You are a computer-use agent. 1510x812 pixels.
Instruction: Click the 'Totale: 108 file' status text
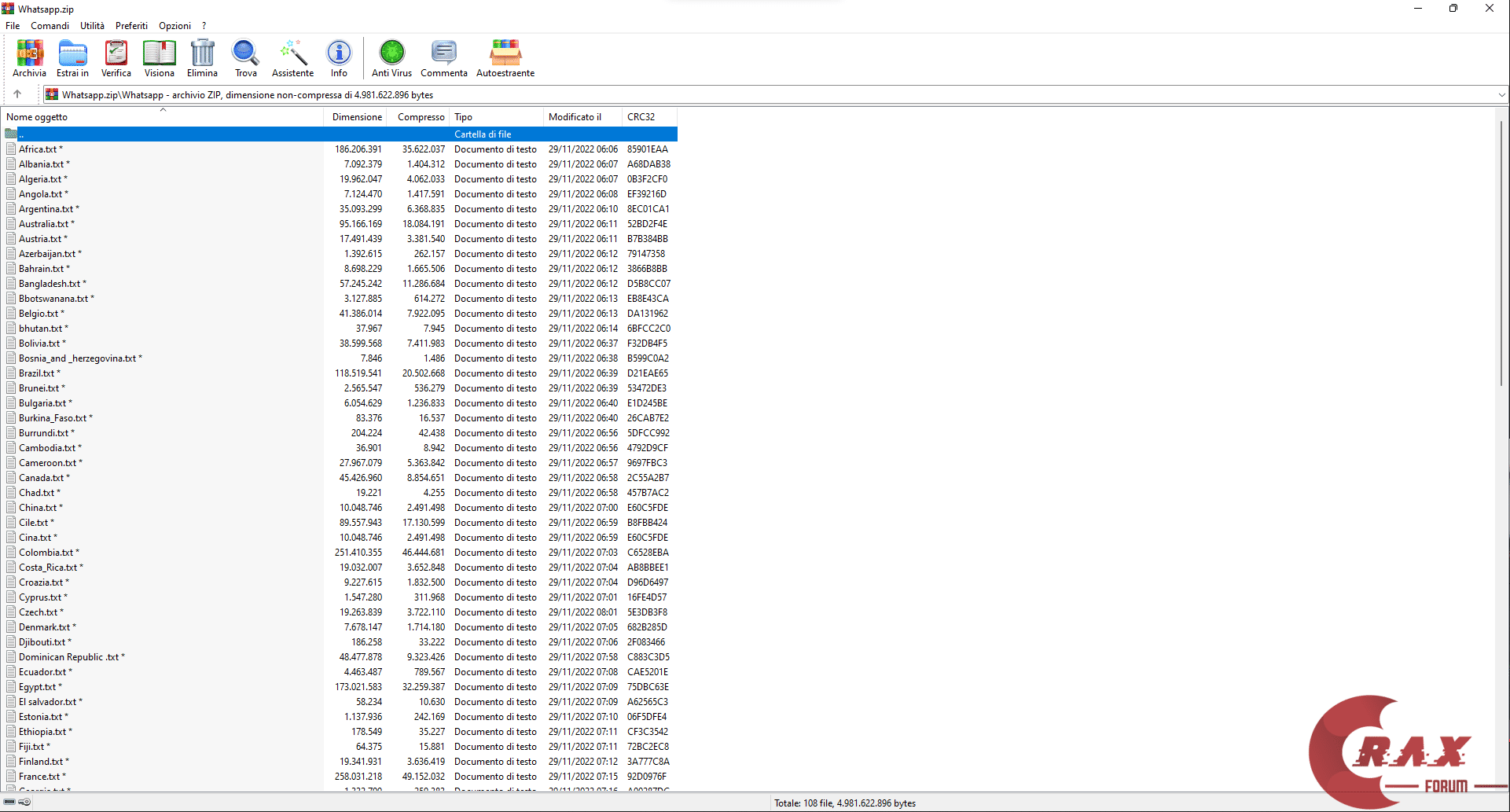pyautogui.click(x=845, y=803)
